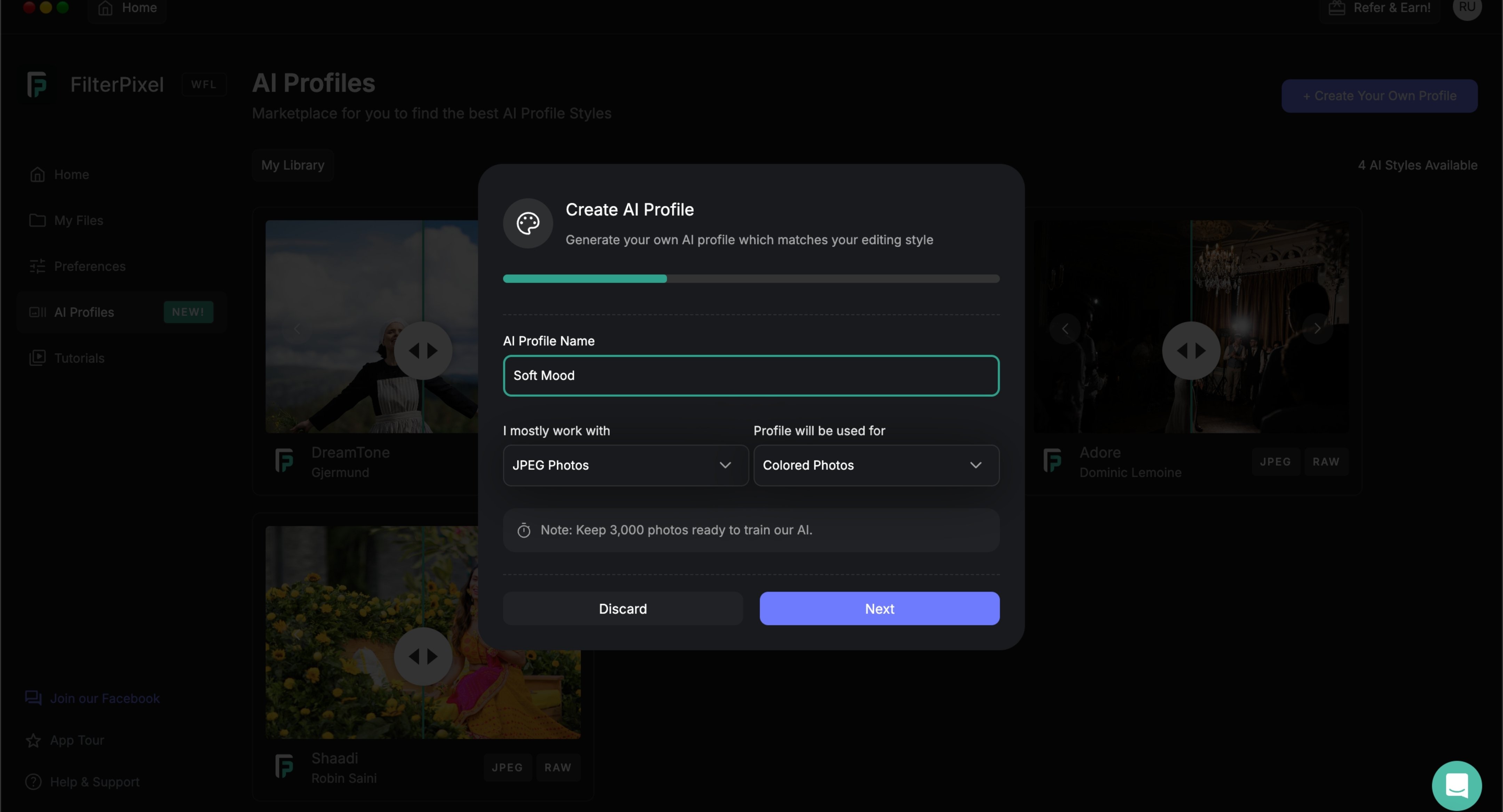Select the AI Profiles sidebar icon
The width and height of the screenshot is (1503, 812).
click(x=37, y=312)
